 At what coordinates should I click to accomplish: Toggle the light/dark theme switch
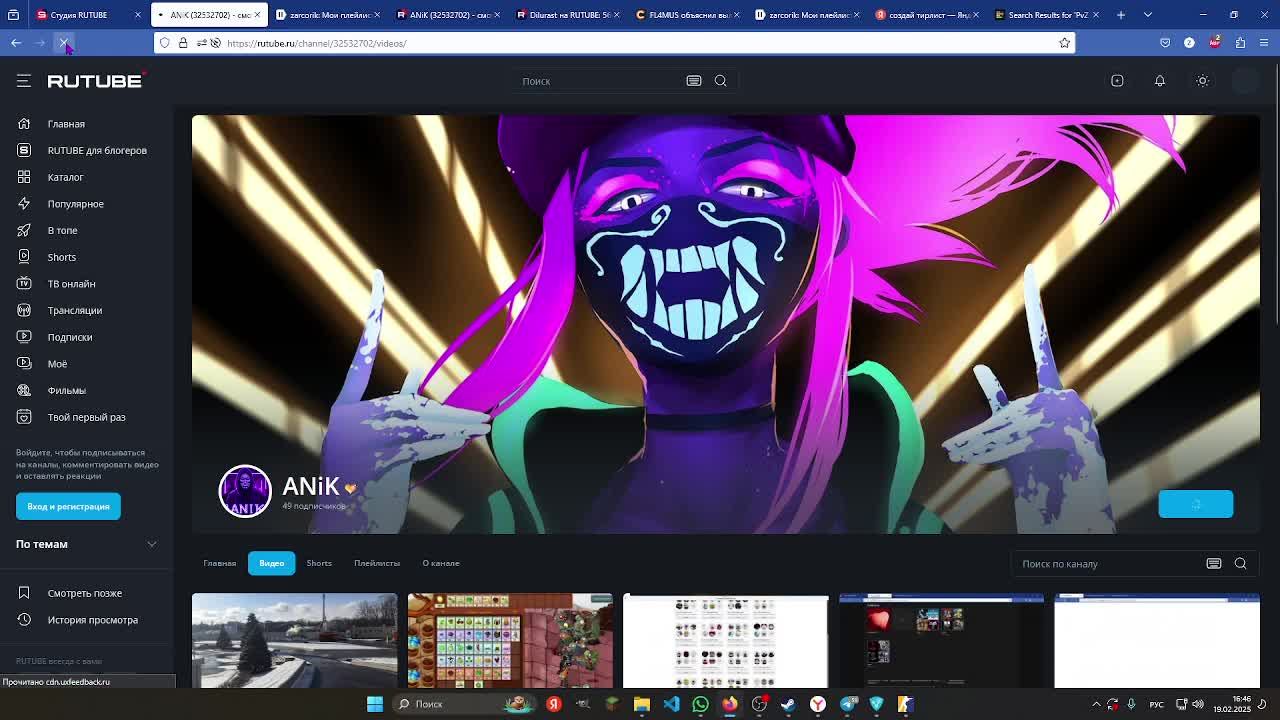pos(1203,81)
